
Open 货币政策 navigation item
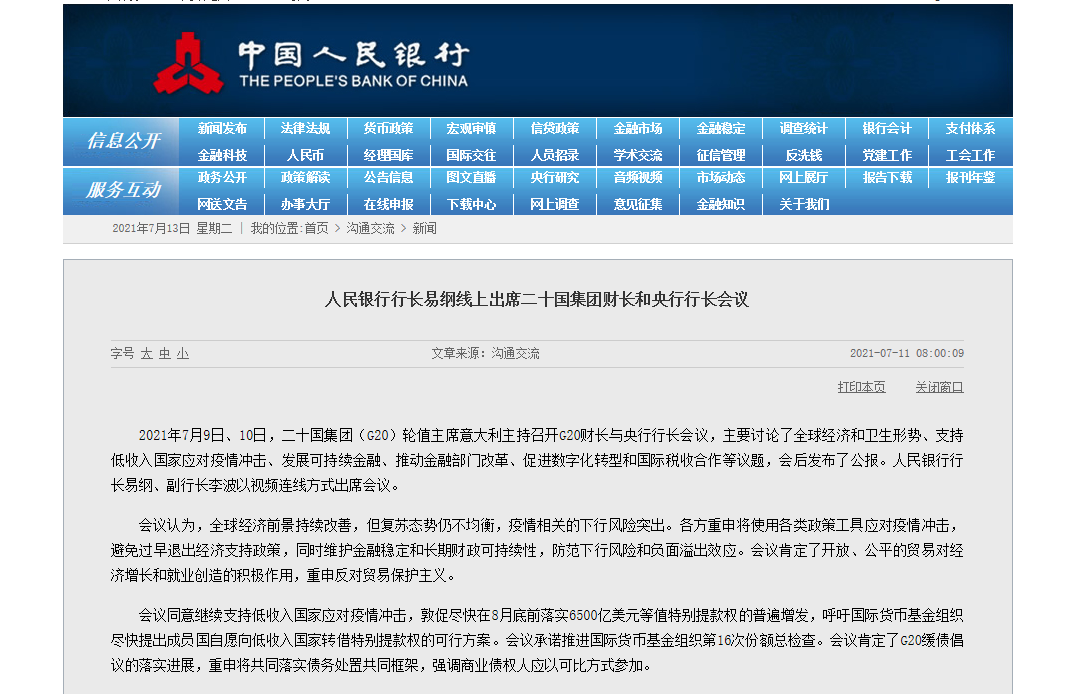click(x=388, y=129)
